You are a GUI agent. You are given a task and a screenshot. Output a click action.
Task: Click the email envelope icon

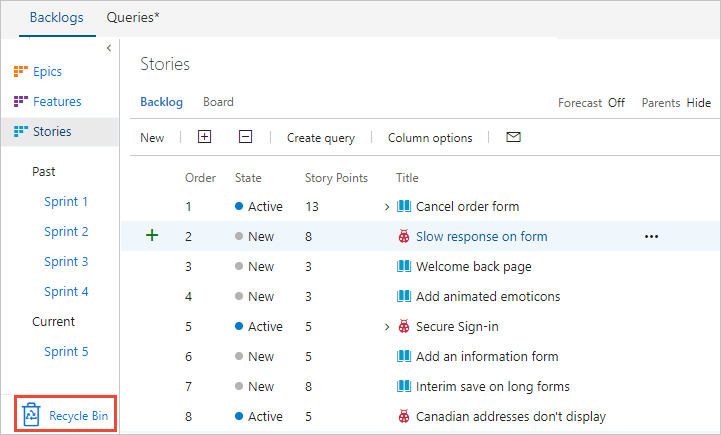click(513, 137)
